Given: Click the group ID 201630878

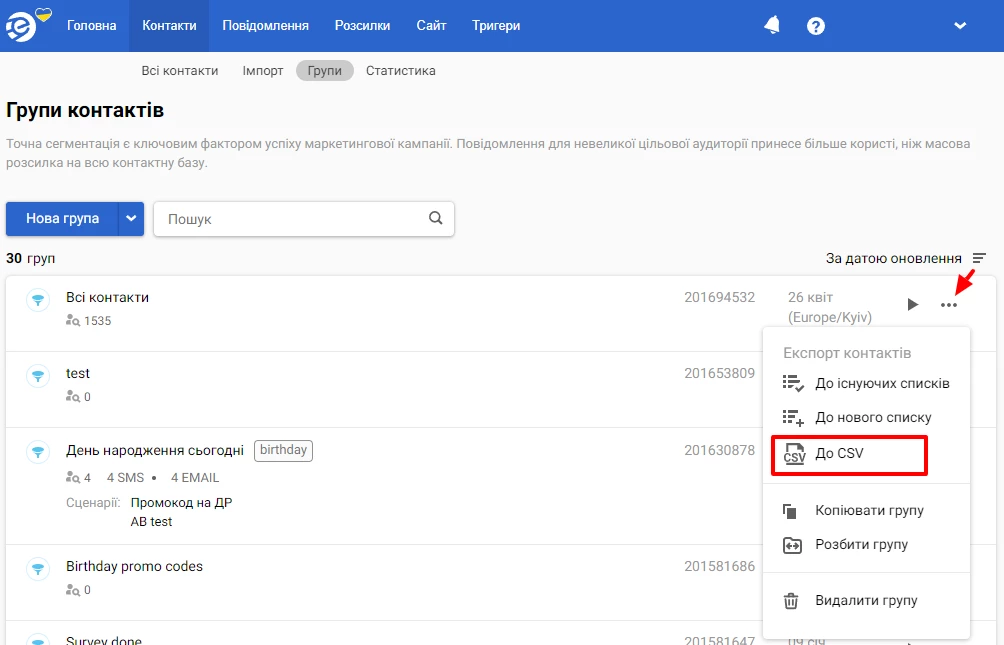Looking at the screenshot, I should (x=719, y=450).
